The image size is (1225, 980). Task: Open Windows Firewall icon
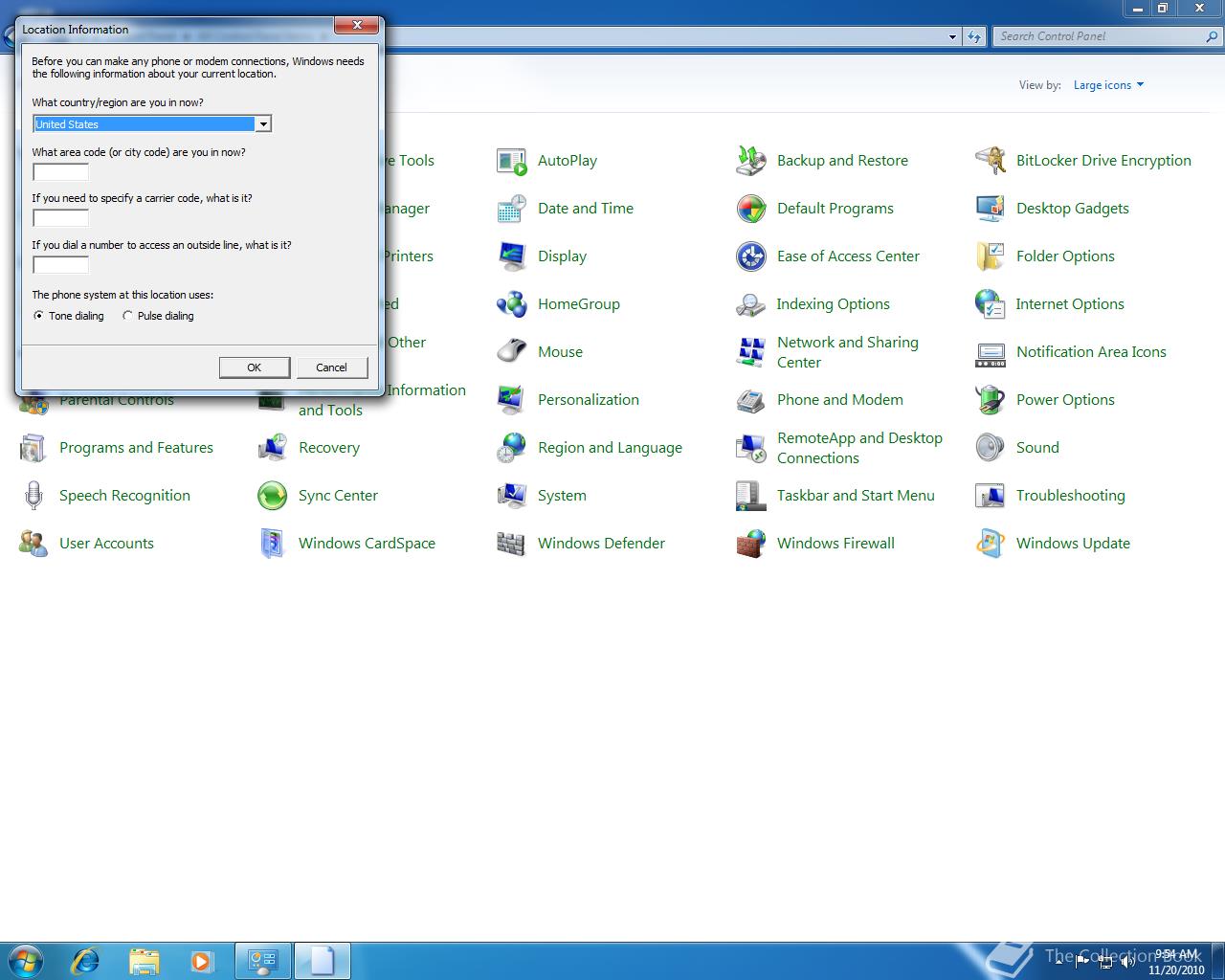pyautogui.click(x=751, y=544)
